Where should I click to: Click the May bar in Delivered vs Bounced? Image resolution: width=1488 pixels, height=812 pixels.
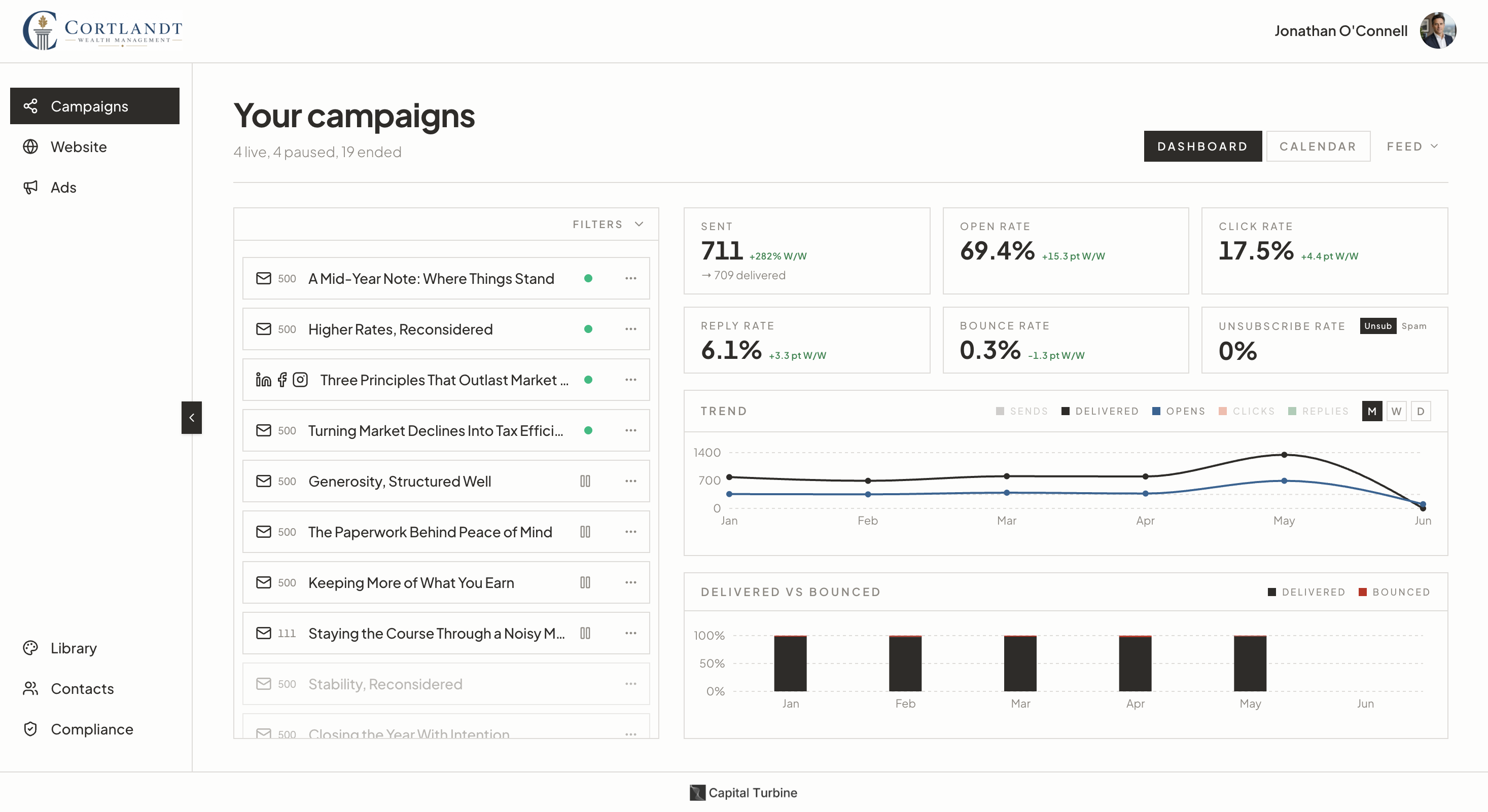pos(1250,663)
